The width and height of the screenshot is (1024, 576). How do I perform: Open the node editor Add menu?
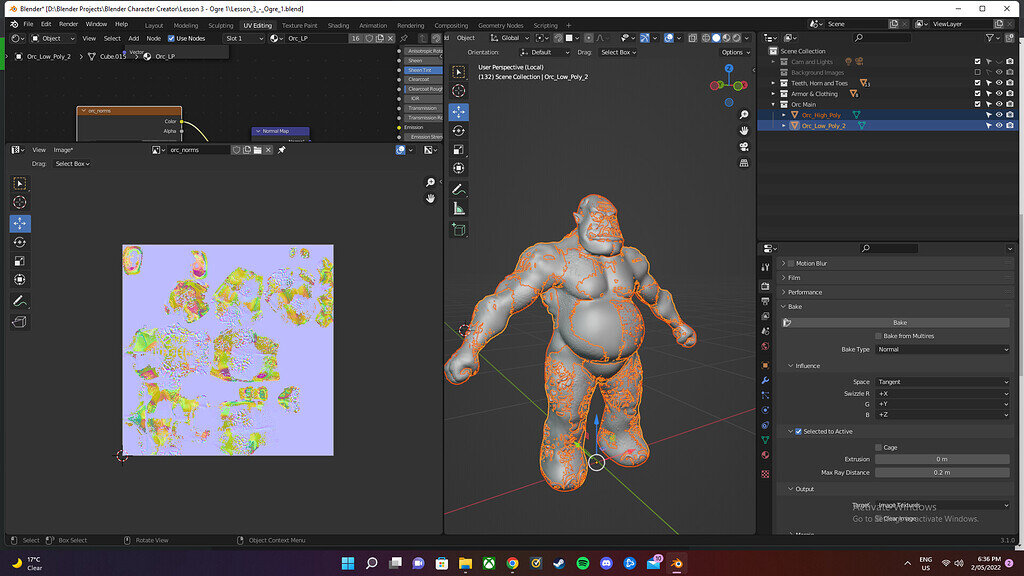(x=133, y=39)
